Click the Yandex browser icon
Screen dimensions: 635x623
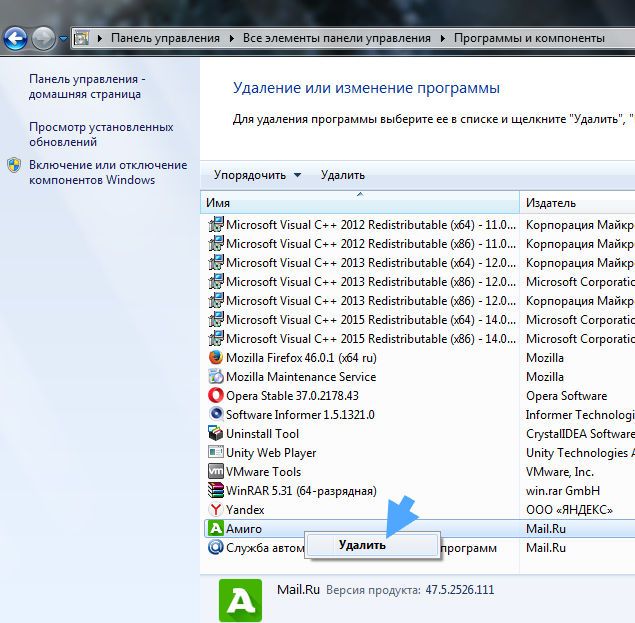pyautogui.click(x=215, y=510)
